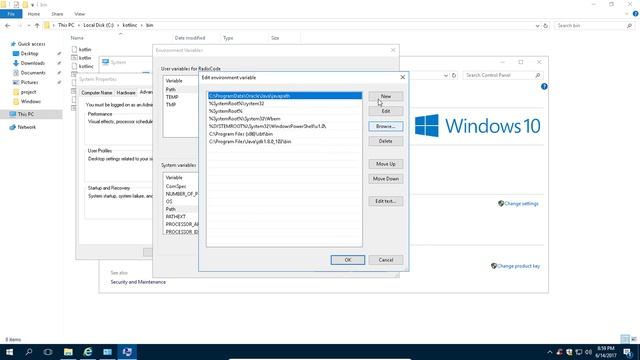Open Security and Maintenance link
The height and width of the screenshot is (360, 640).
[x=138, y=282]
